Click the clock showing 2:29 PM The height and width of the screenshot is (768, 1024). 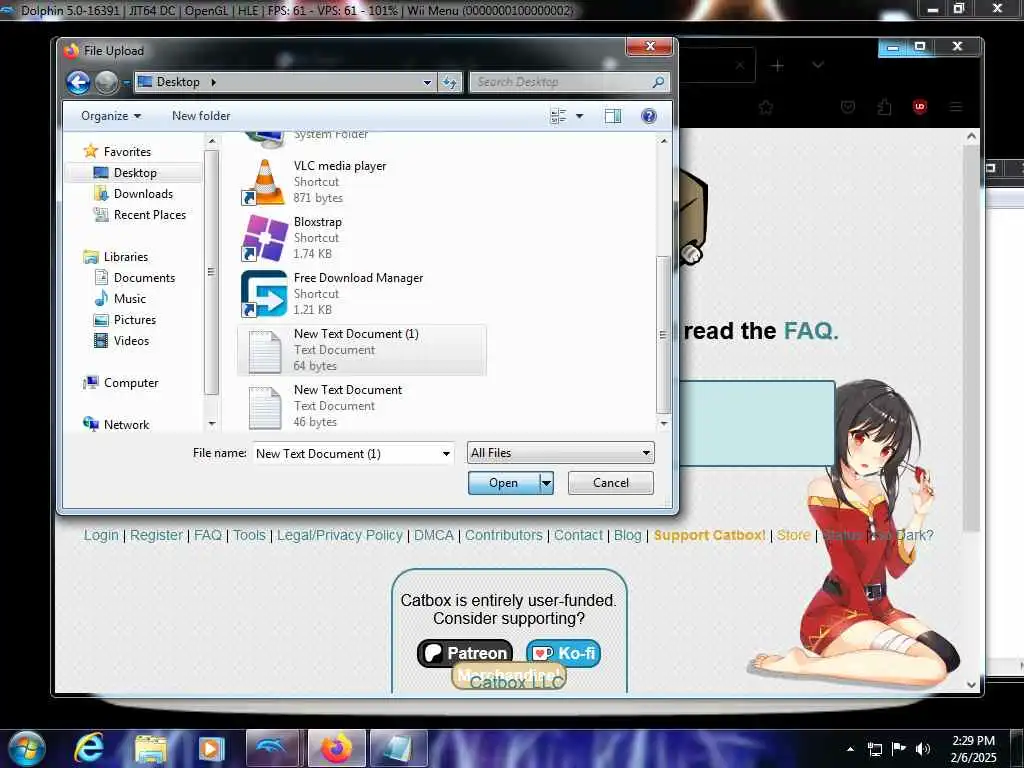pos(973,741)
